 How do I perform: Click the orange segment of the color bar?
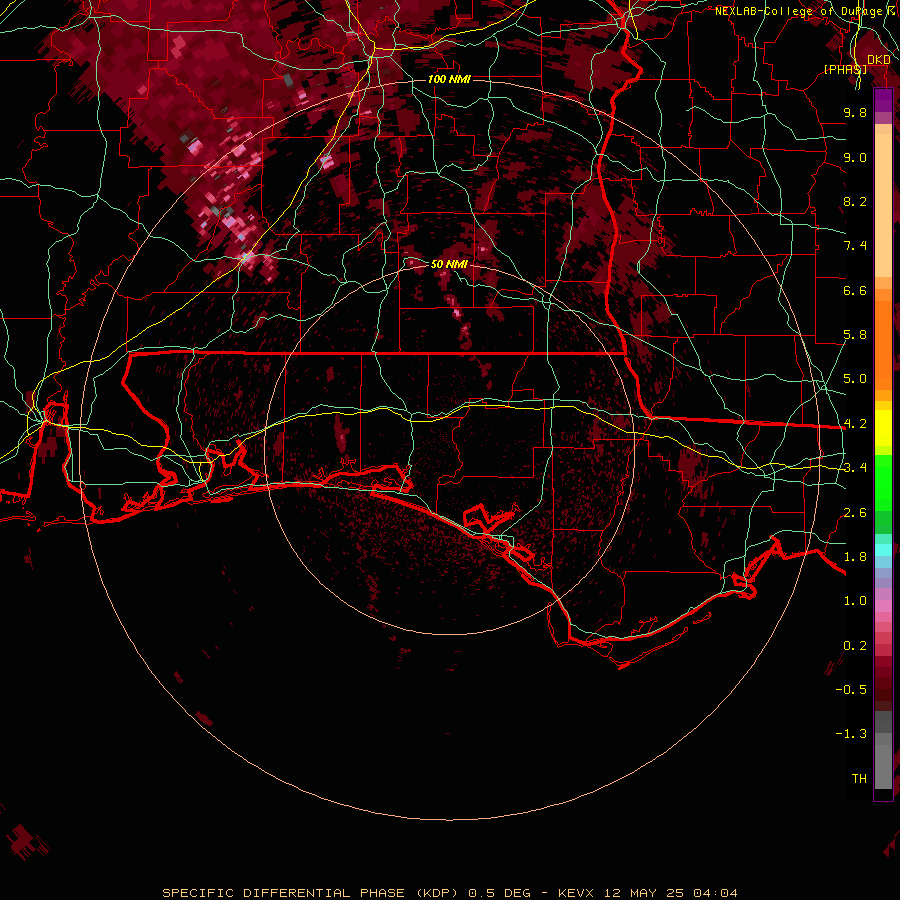tap(883, 344)
